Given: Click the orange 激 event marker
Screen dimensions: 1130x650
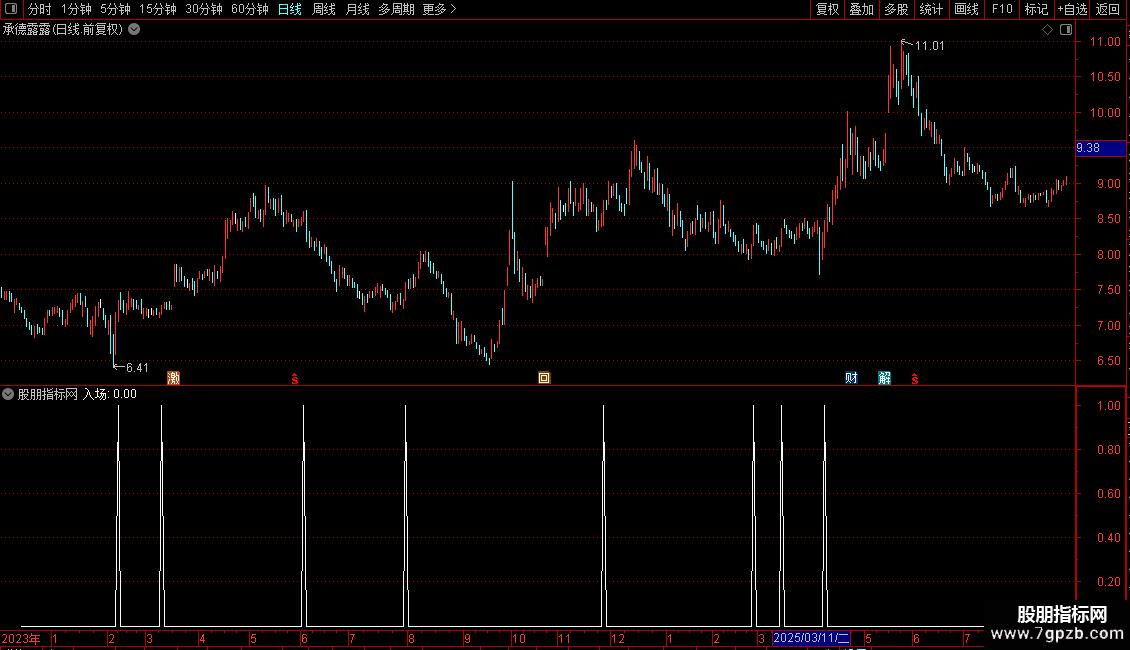Looking at the screenshot, I should click(174, 378).
